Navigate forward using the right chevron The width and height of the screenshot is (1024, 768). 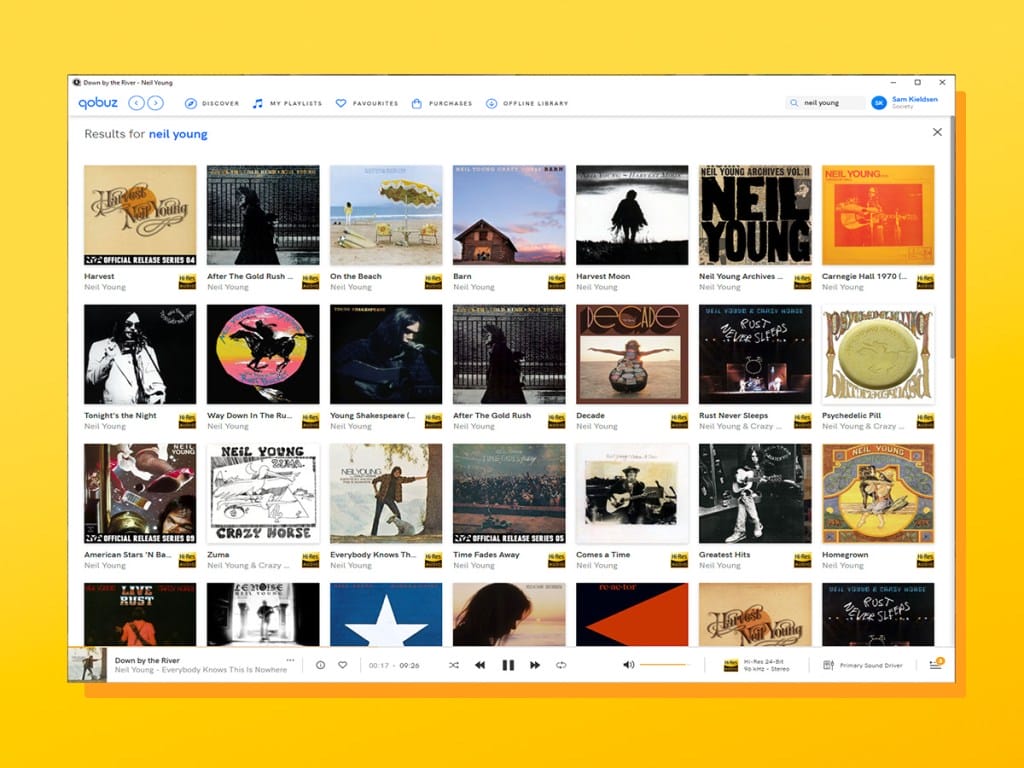point(157,102)
